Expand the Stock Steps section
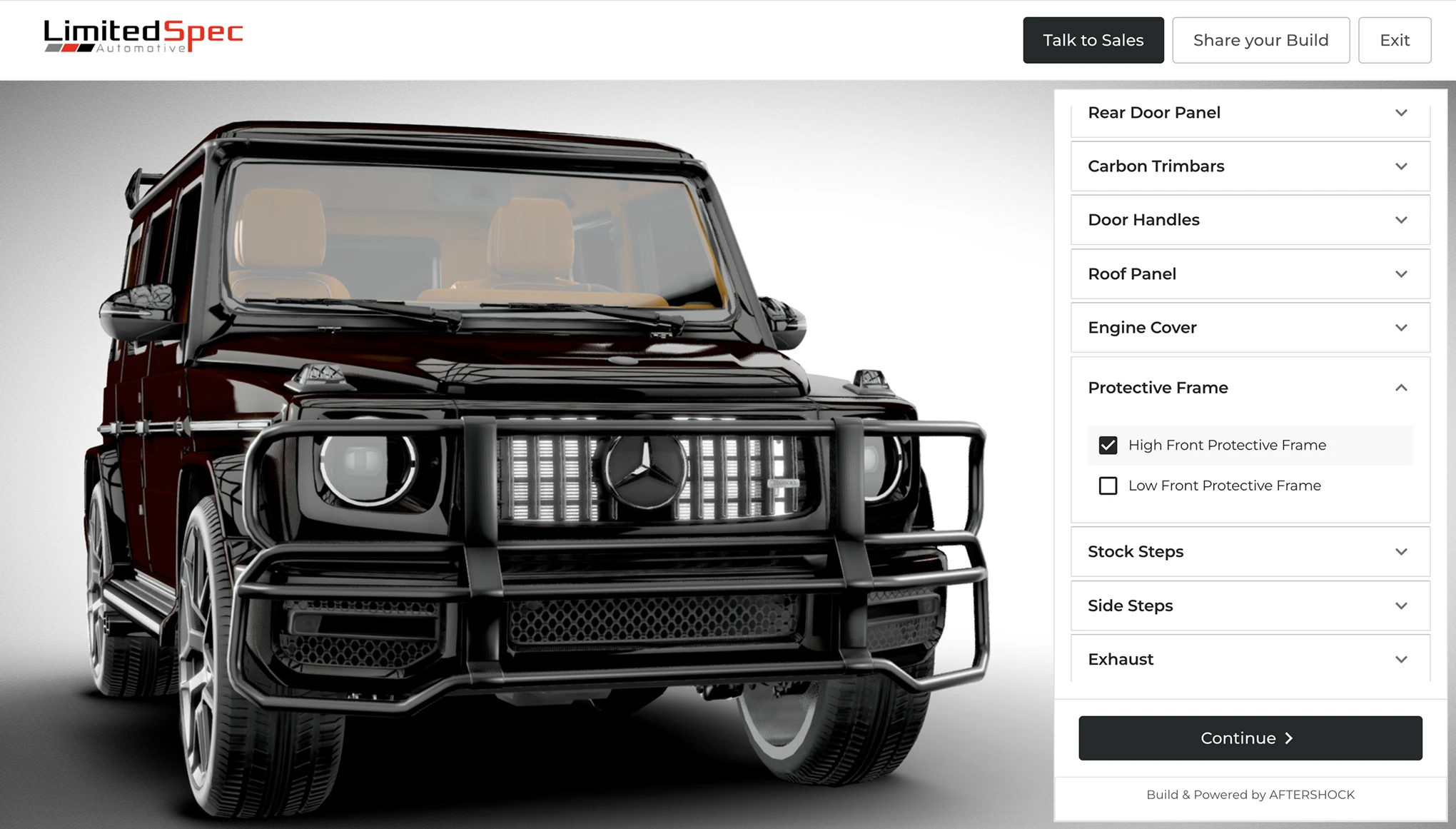 1250,552
